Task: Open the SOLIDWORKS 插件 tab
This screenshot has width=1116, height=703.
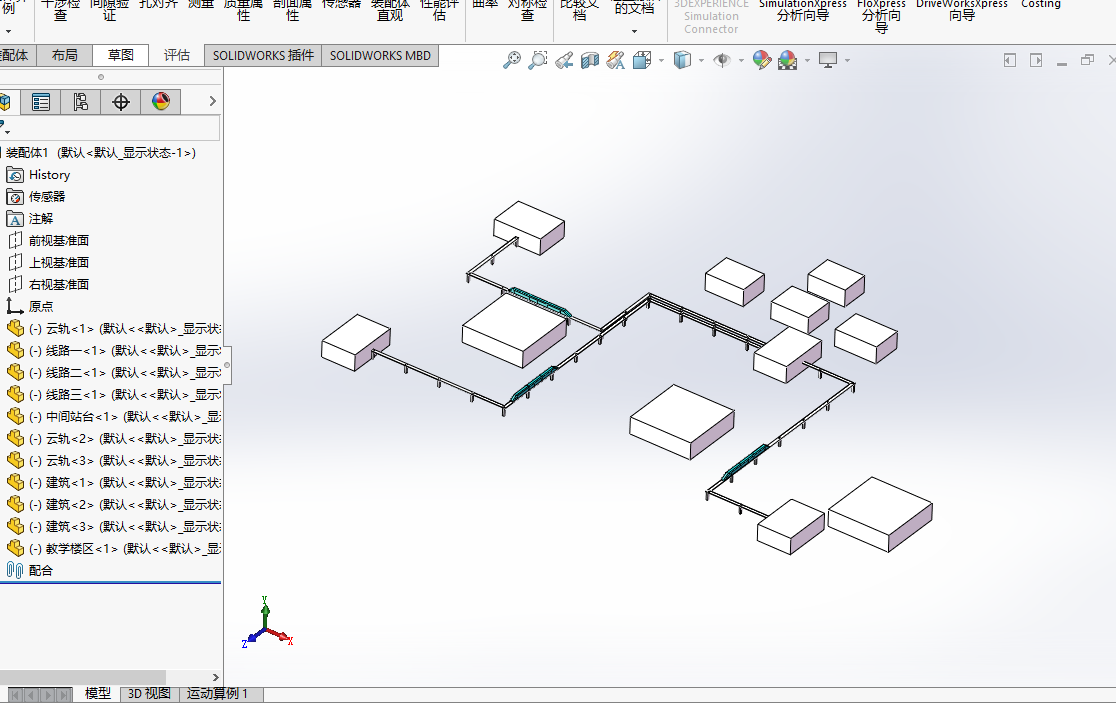Action: (x=263, y=56)
